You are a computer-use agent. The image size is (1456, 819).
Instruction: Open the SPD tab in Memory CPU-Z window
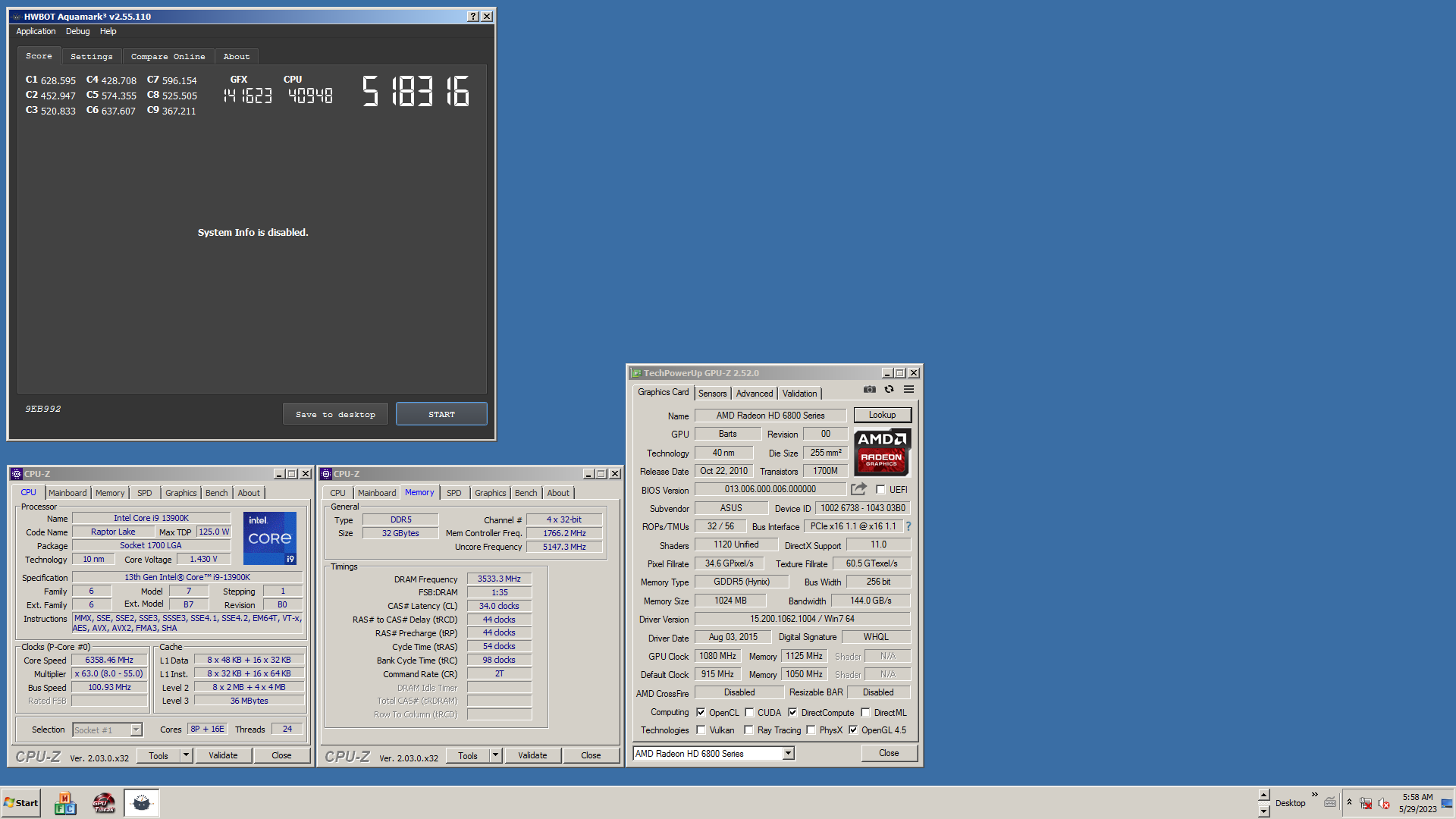(x=453, y=493)
